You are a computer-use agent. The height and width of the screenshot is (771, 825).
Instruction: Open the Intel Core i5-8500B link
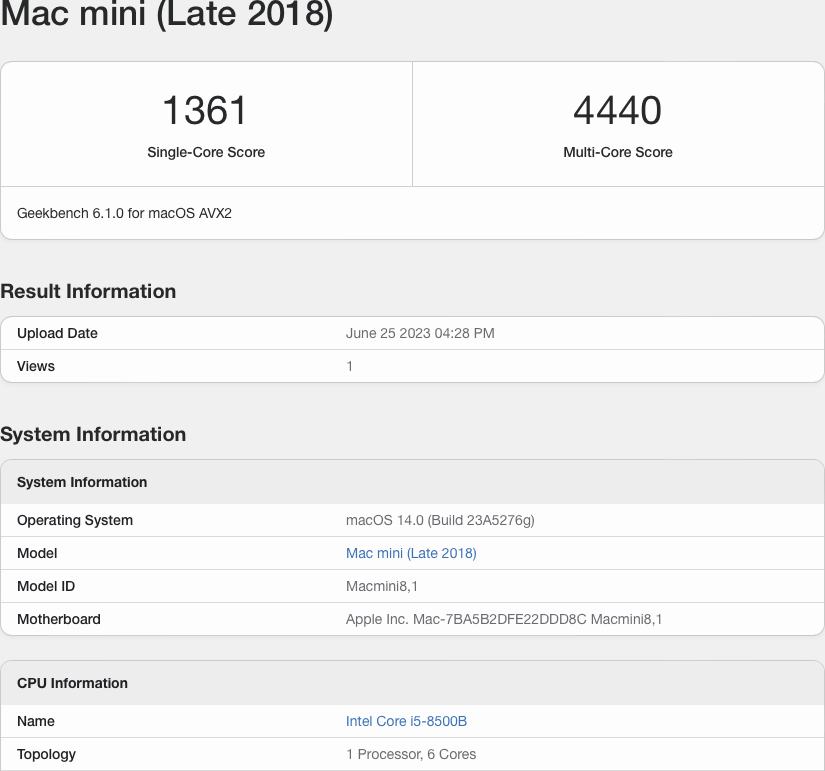click(x=406, y=721)
